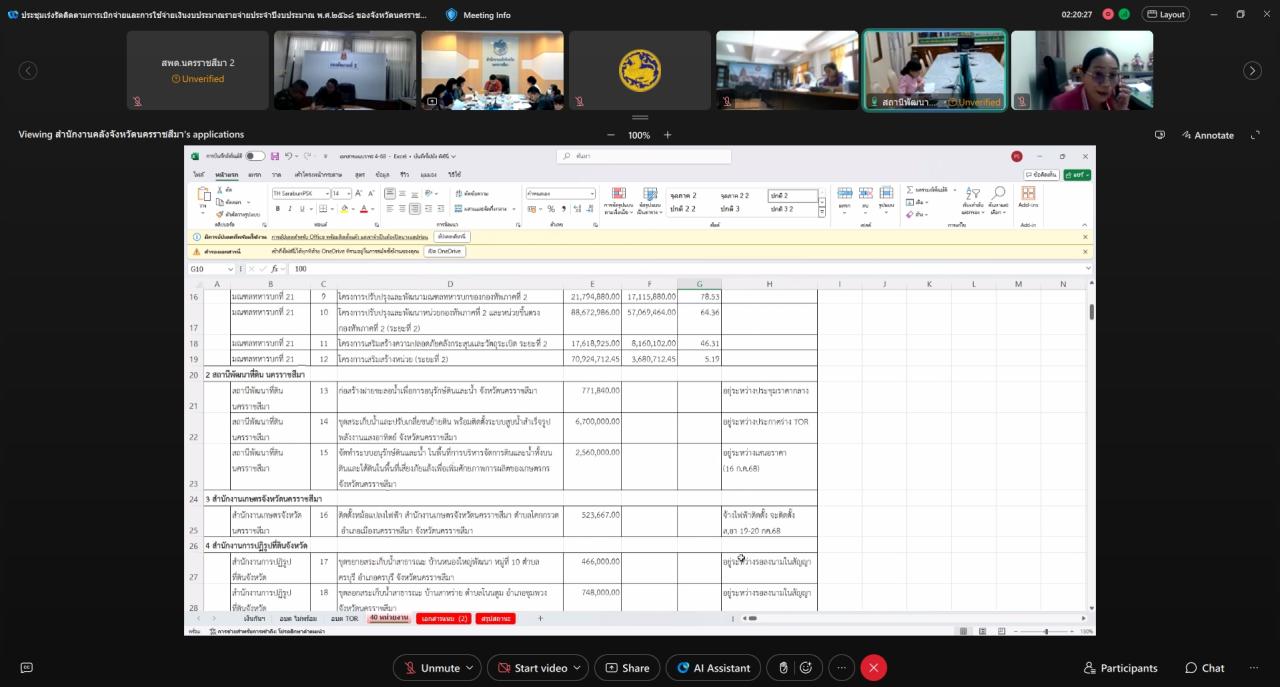Viewport: 1280px width, 687px height.
Task: Select the สพด.นครราชสีมา 2 participant tile
Action: point(197,70)
